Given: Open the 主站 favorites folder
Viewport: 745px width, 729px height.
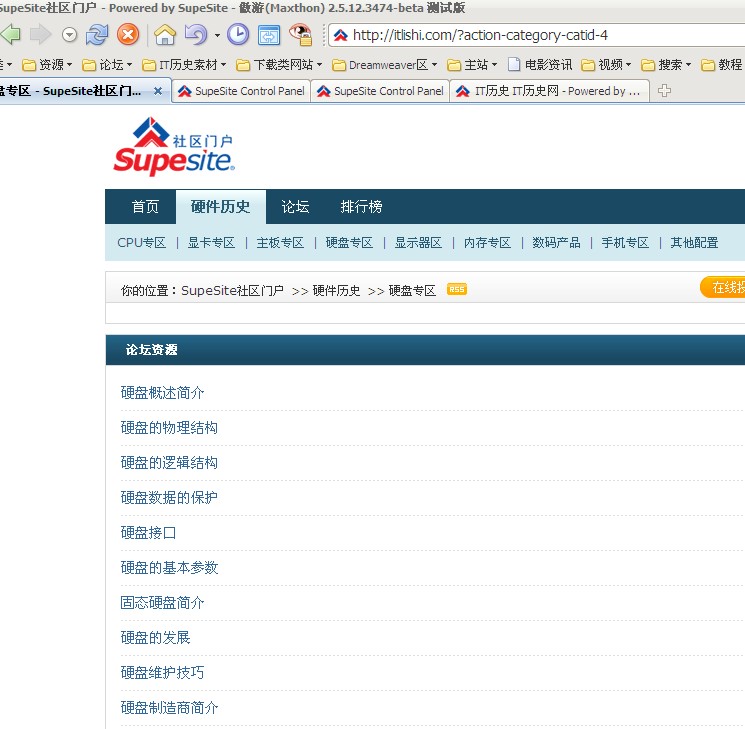Looking at the screenshot, I should 472,65.
